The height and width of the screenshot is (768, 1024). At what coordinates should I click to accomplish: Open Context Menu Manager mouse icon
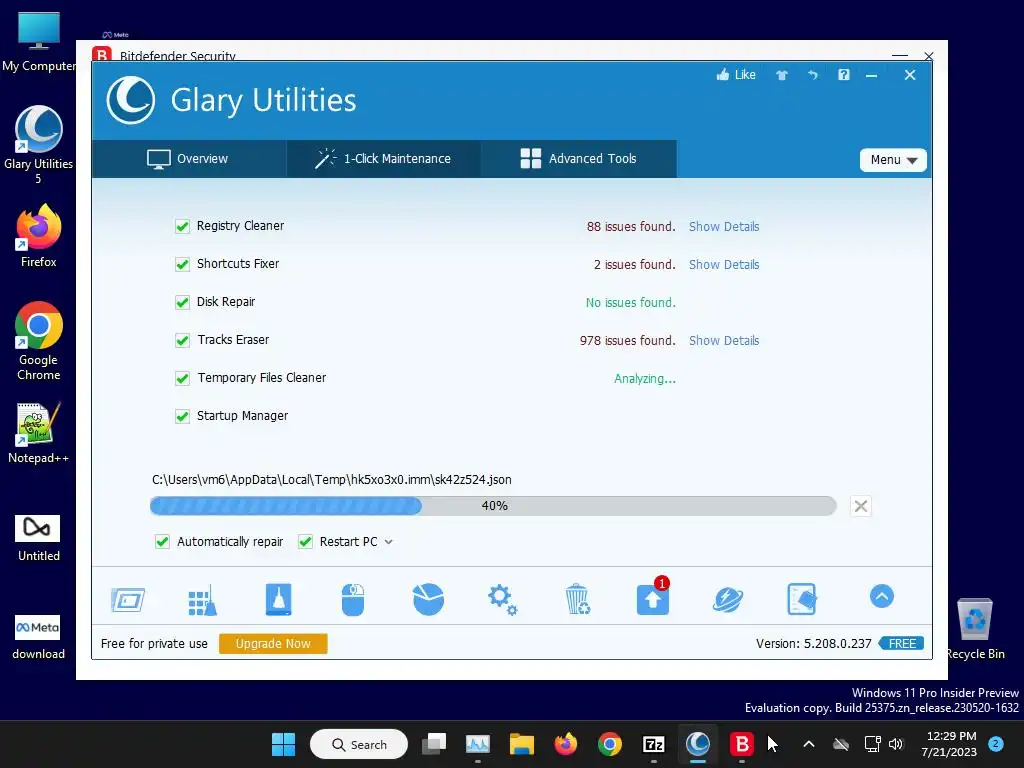tap(353, 600)
